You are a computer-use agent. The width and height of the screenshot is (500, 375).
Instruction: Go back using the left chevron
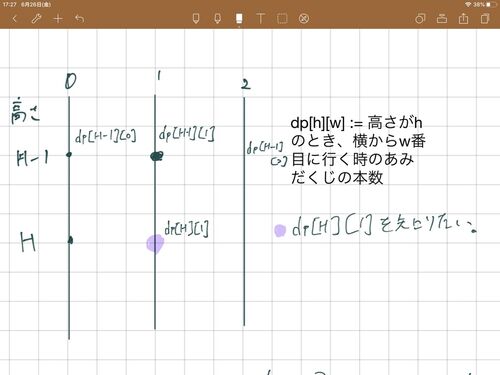pyautogui.click(x=14, y=19)
